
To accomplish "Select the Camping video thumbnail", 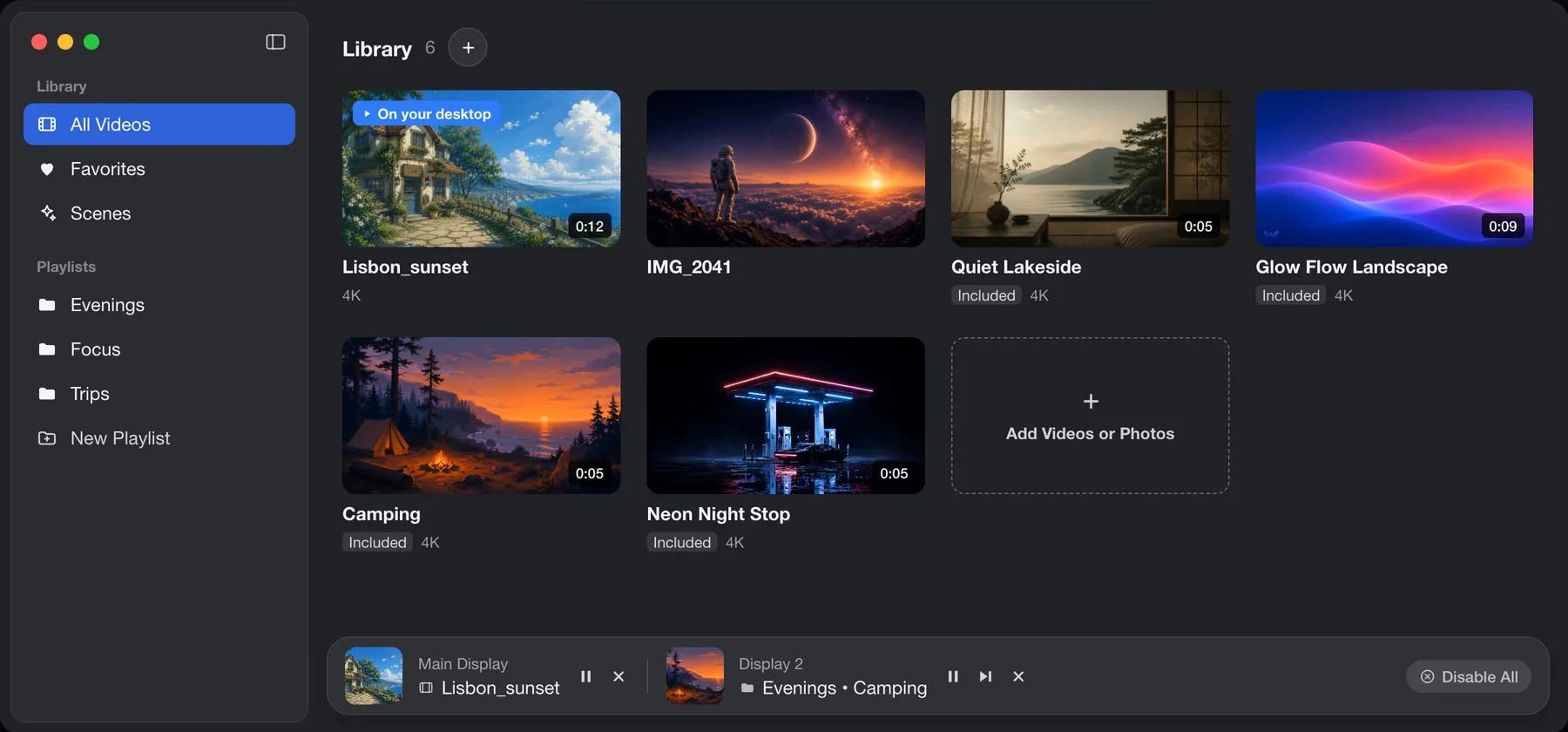I will point(482,416).
